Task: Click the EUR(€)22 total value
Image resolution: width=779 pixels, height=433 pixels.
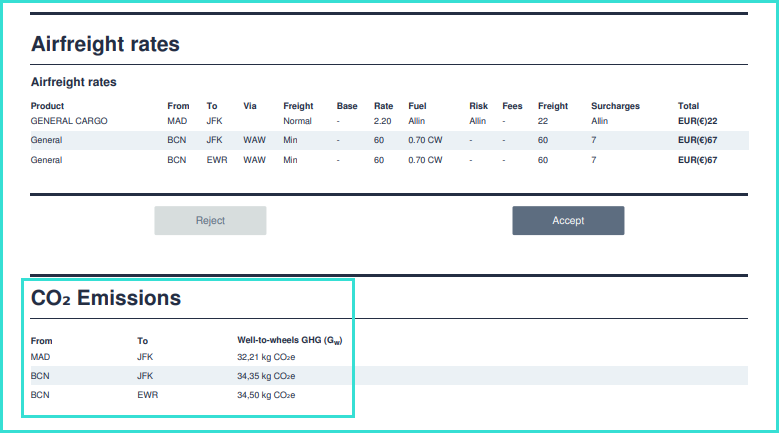Action: (x=697, y=121)
